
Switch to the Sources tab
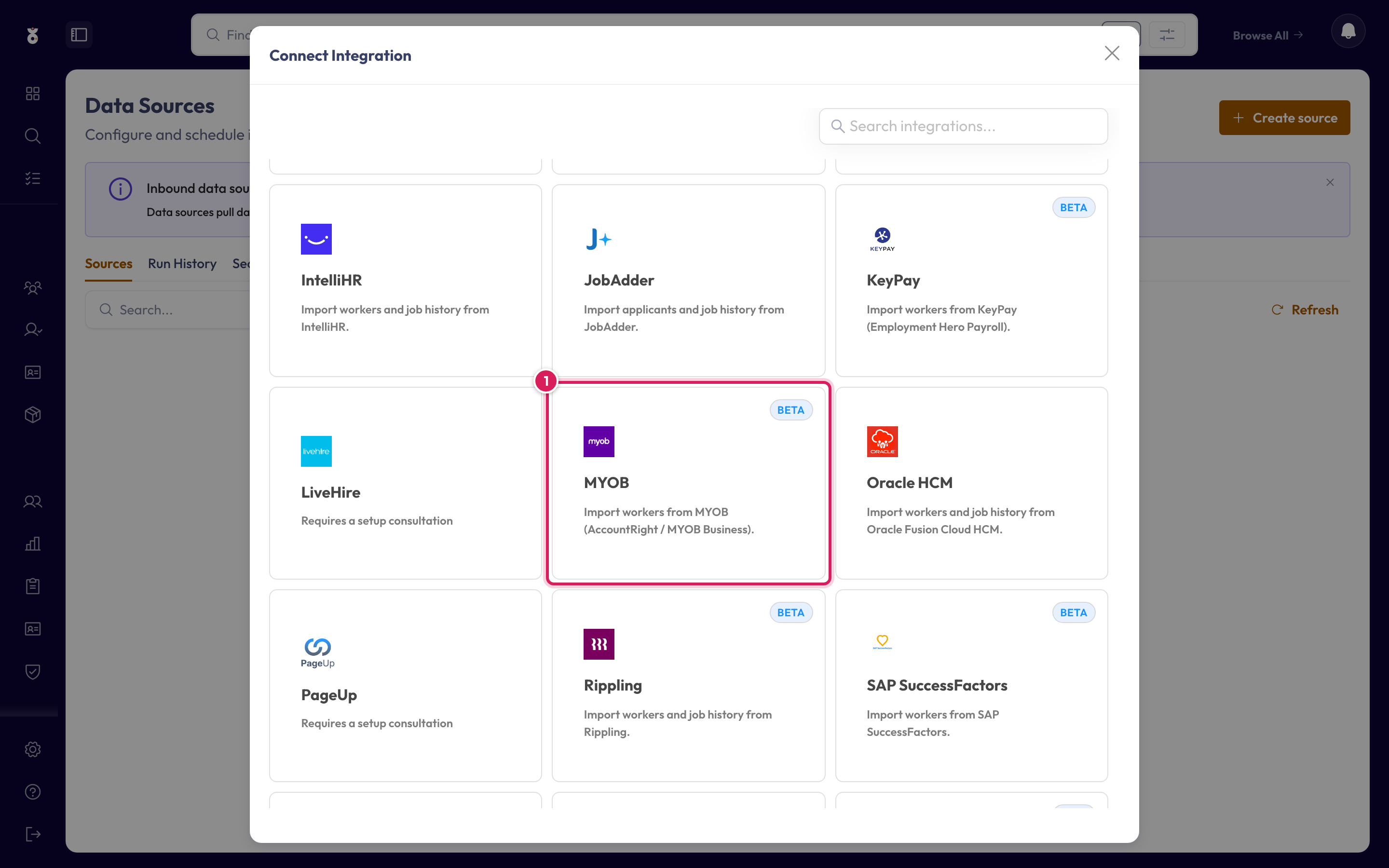click(x=109, y=263)
